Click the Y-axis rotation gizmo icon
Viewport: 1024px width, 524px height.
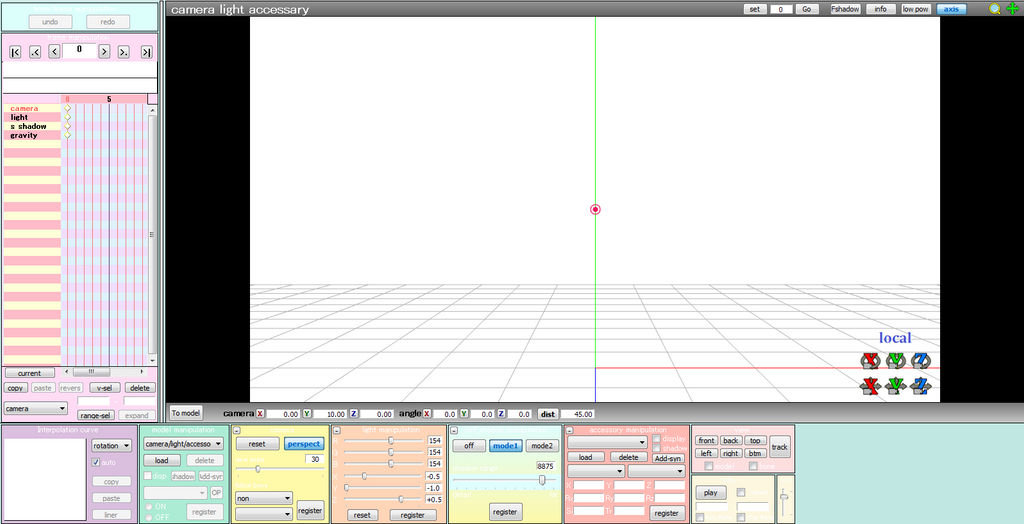895,361
